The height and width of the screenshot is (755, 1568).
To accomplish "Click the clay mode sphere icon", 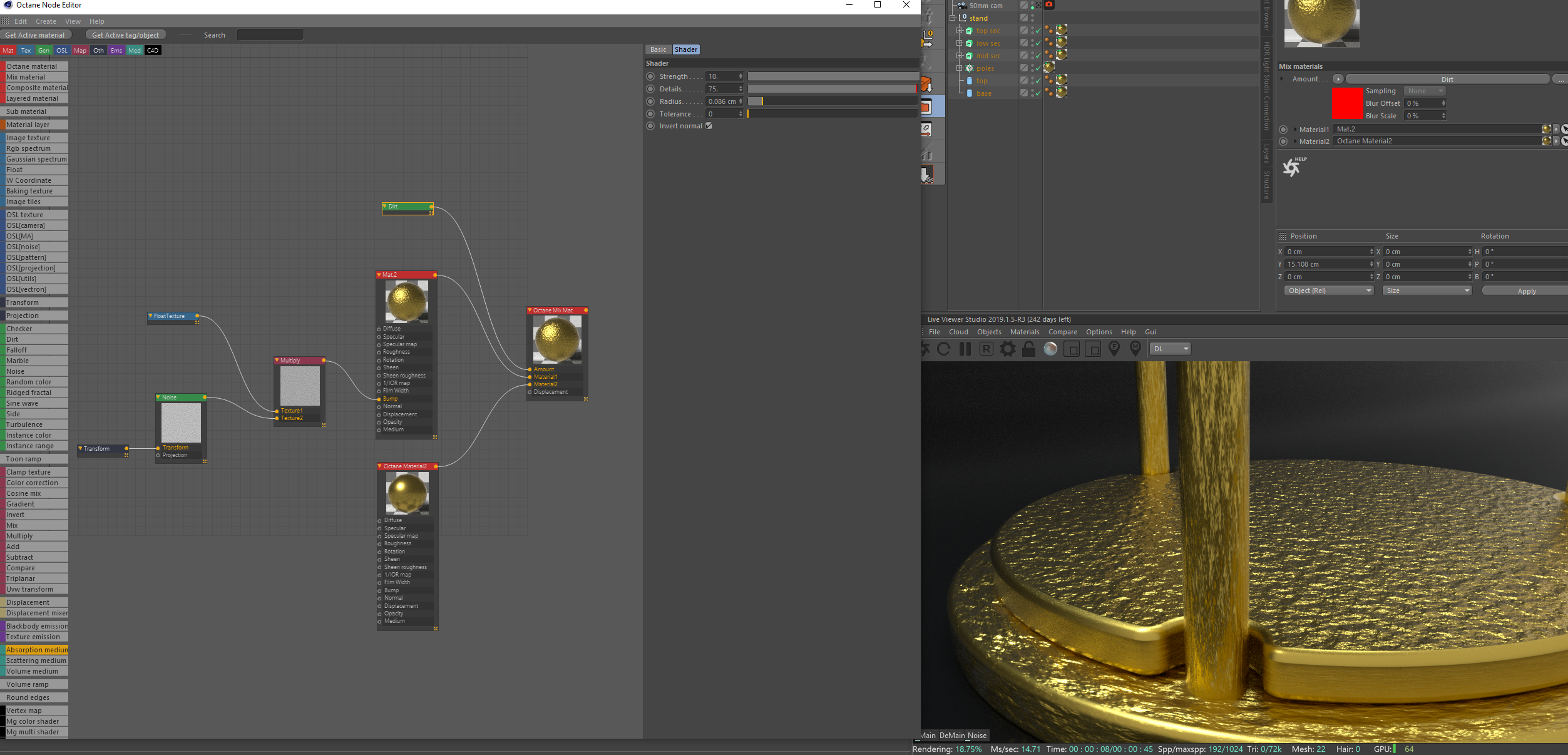I will (x=1050, y=349).
